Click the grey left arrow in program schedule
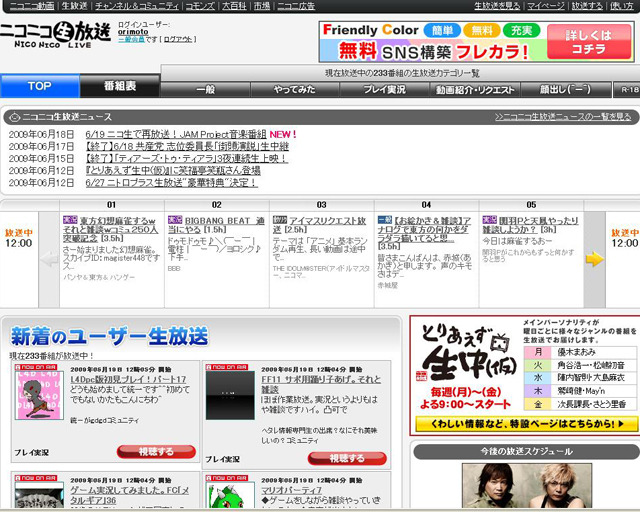The height and width of the screenshot is (512, 640). coord(49,259)
